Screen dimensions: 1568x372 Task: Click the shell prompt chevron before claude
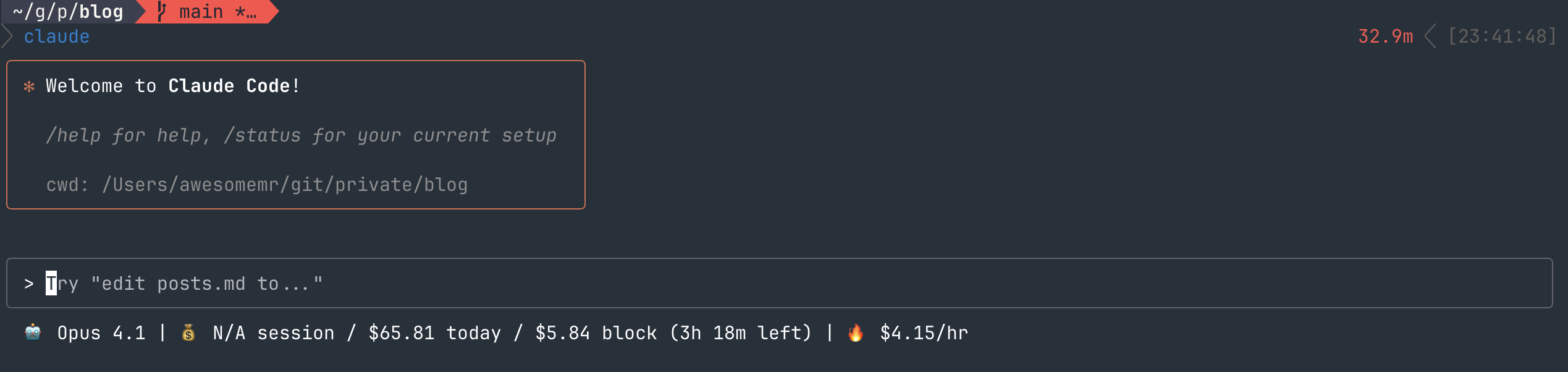pos(7,36)
